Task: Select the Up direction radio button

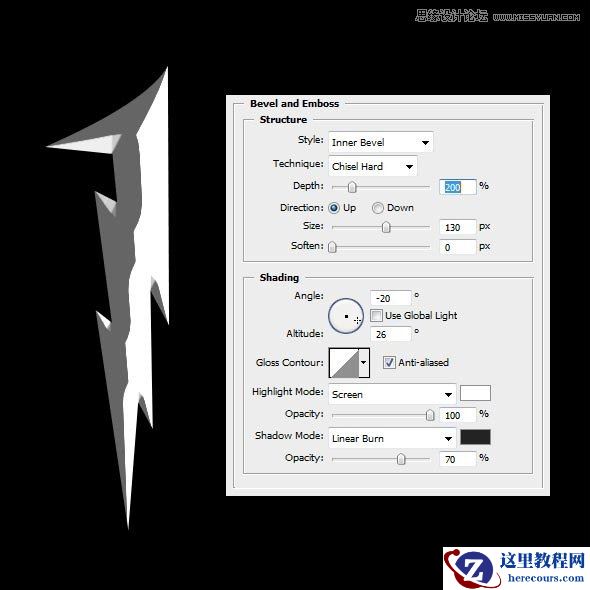Action: (334, 208)
